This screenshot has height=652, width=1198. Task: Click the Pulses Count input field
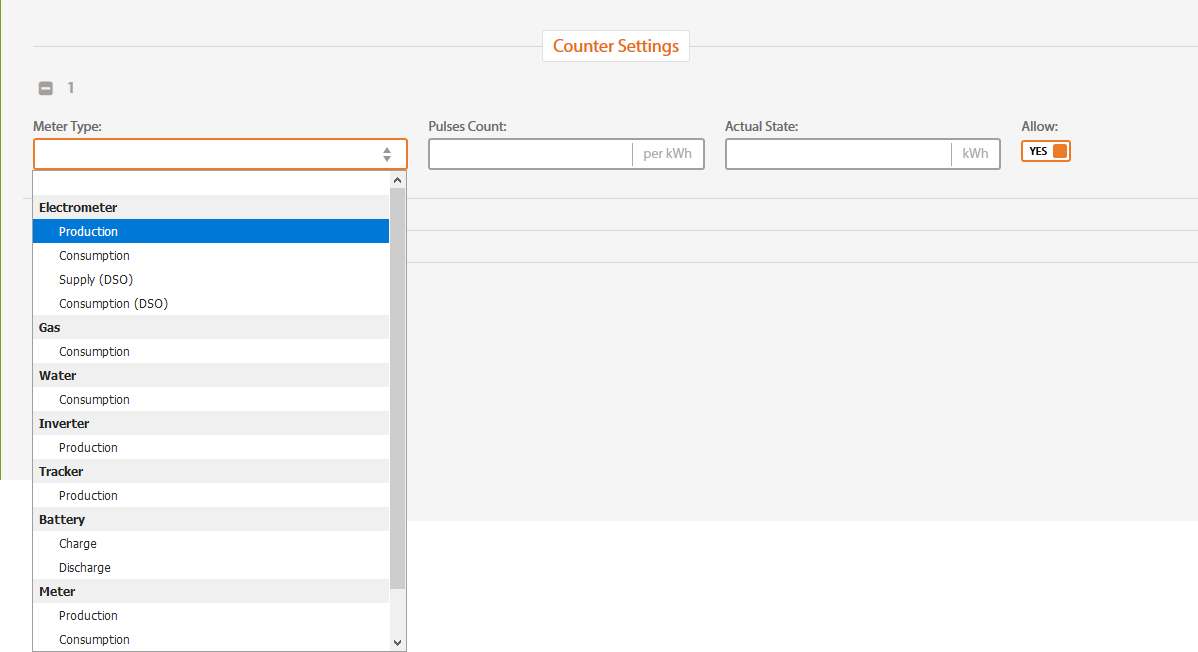tap(530, 154)
